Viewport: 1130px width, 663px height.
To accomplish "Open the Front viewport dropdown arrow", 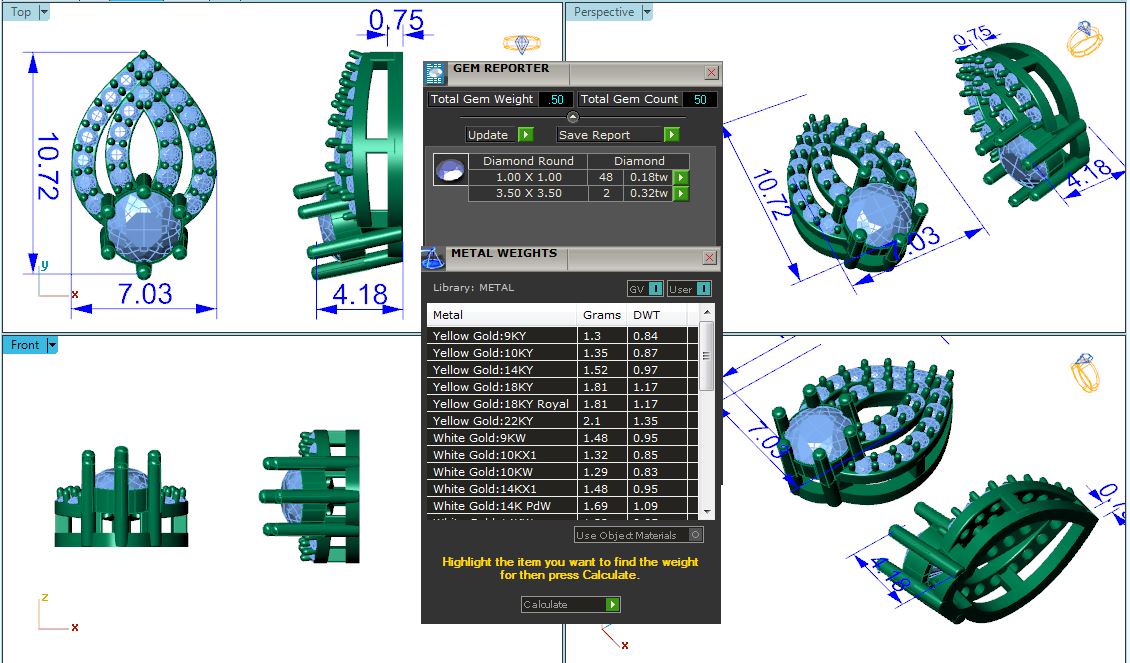I will tap(52, 345).
